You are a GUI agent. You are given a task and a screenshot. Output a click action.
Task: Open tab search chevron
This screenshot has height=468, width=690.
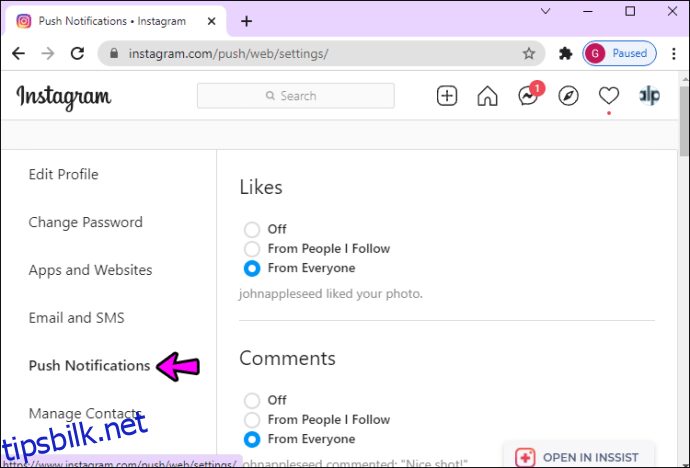pos(545,11)
